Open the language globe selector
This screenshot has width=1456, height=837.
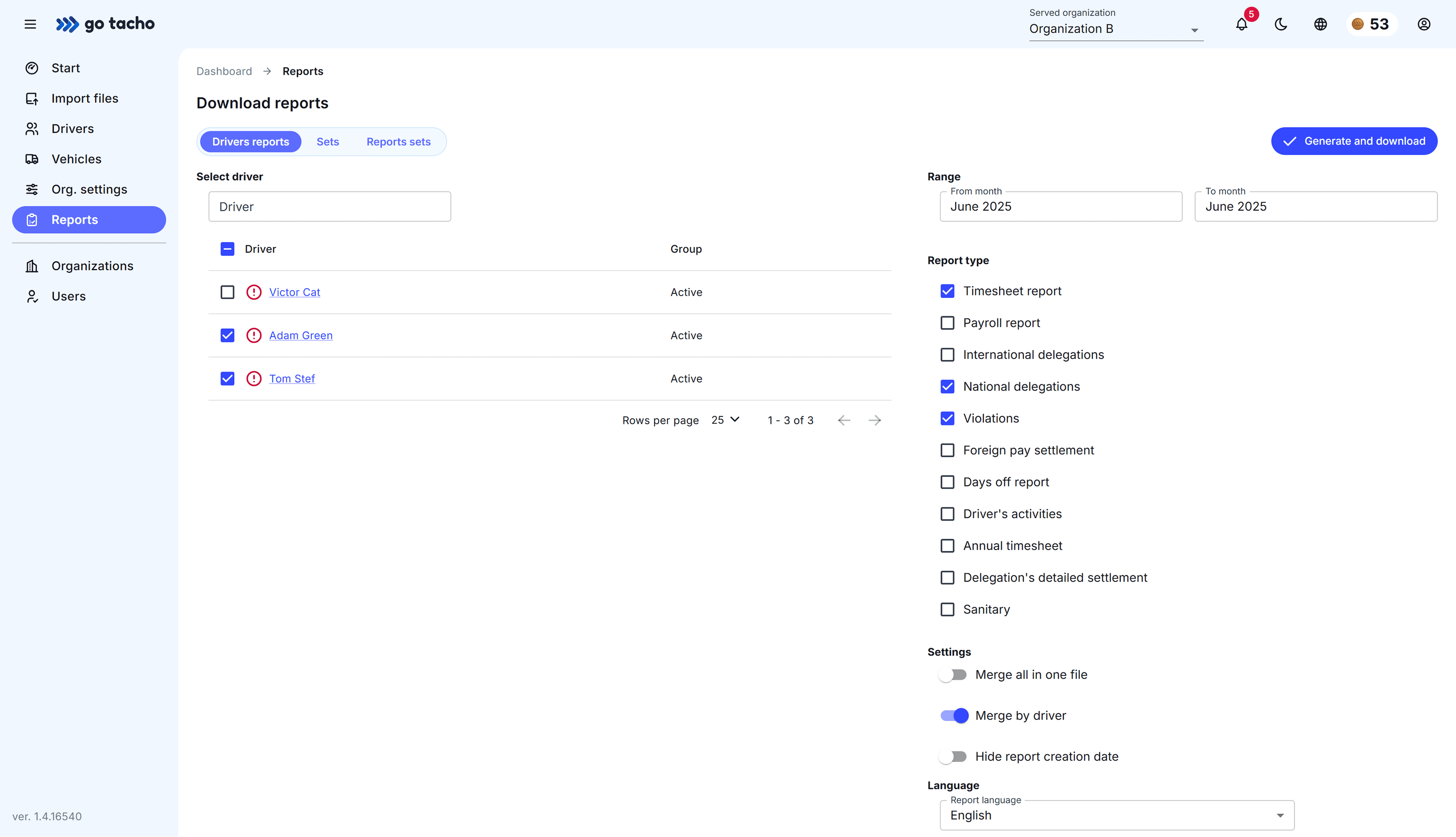coord(1320,24)
